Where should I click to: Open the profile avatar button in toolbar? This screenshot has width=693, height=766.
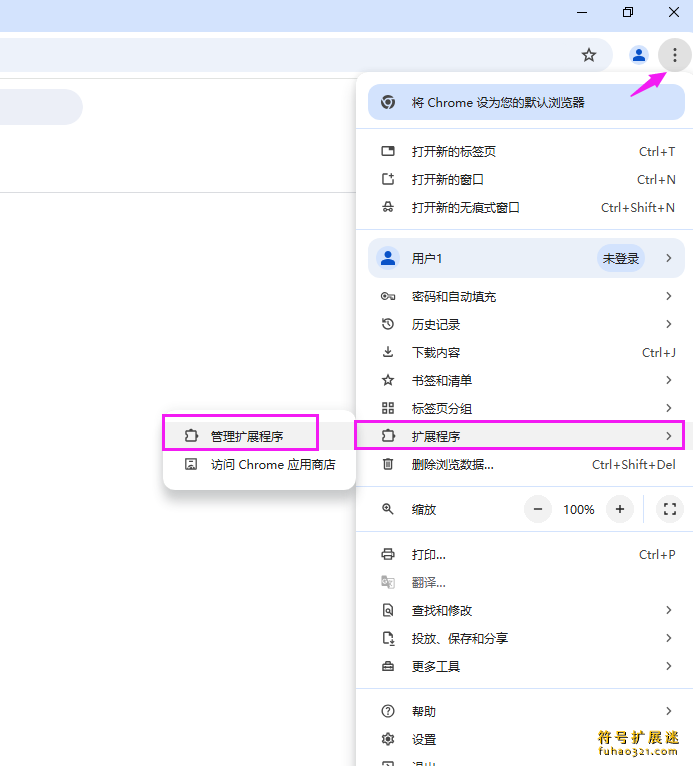click(638, 55)
